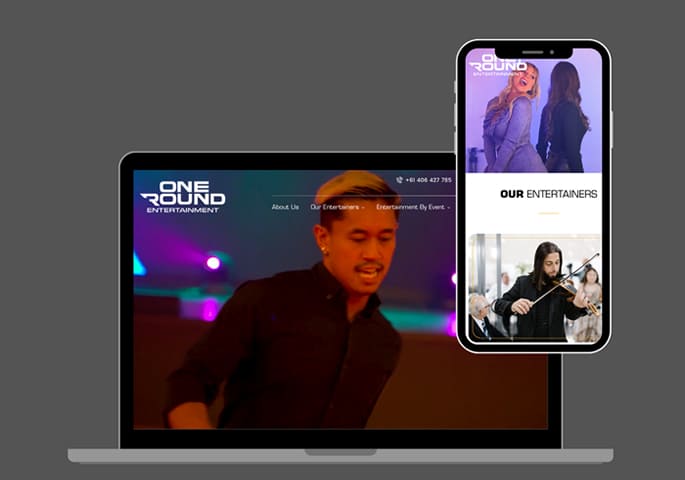
Task: Tap the violinist photo card on mobile
Action: pos(534,288)
